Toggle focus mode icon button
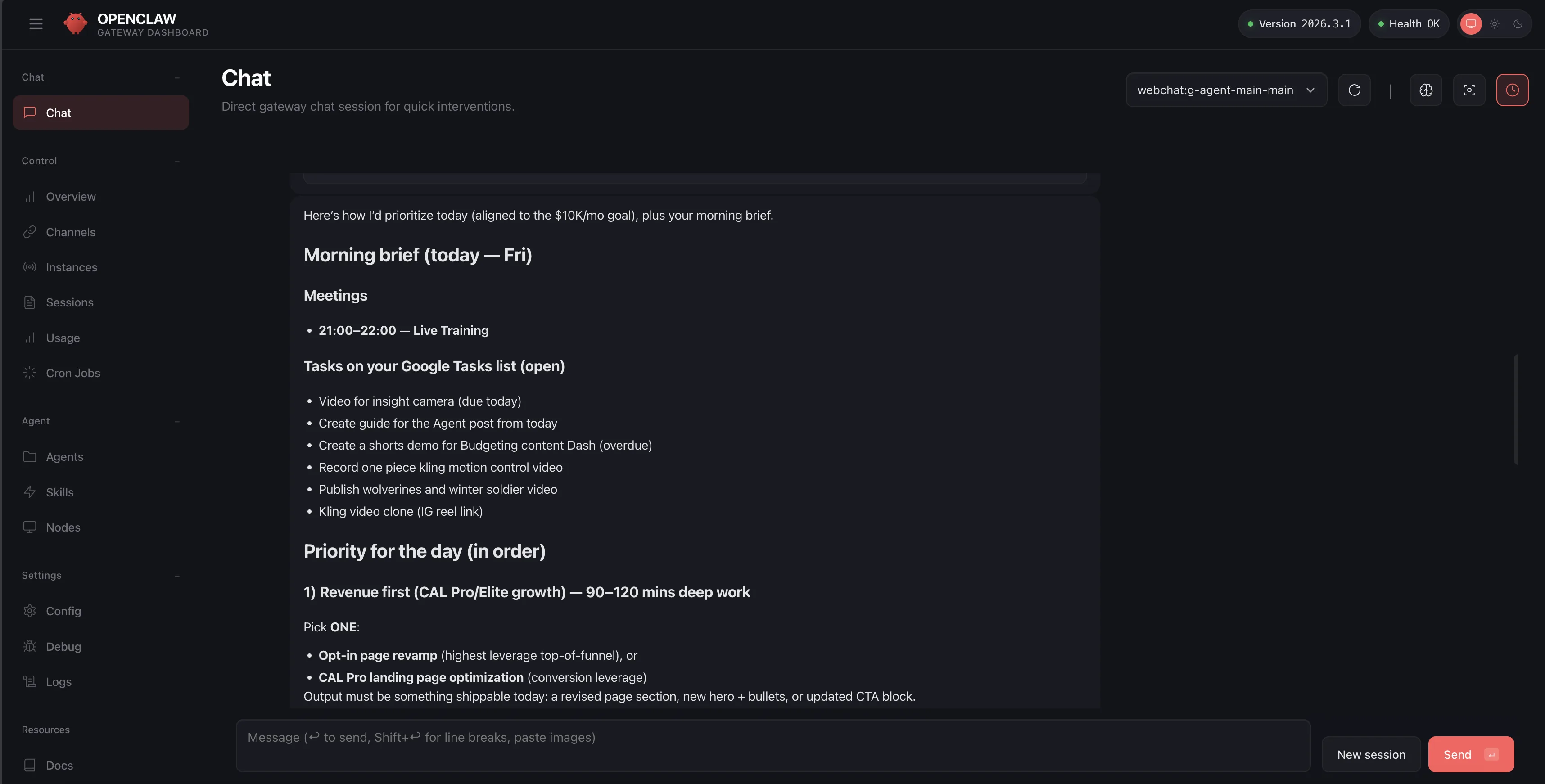Image resolution: width=1545 pixels, height=784 pixels. click(1469, 90)
